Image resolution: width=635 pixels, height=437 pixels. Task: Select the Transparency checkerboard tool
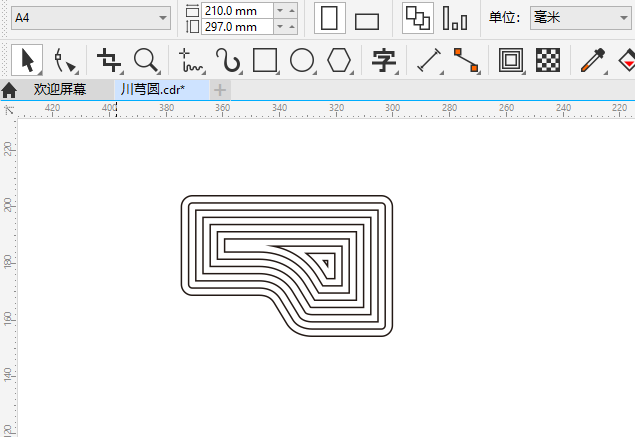pos(546,60)
